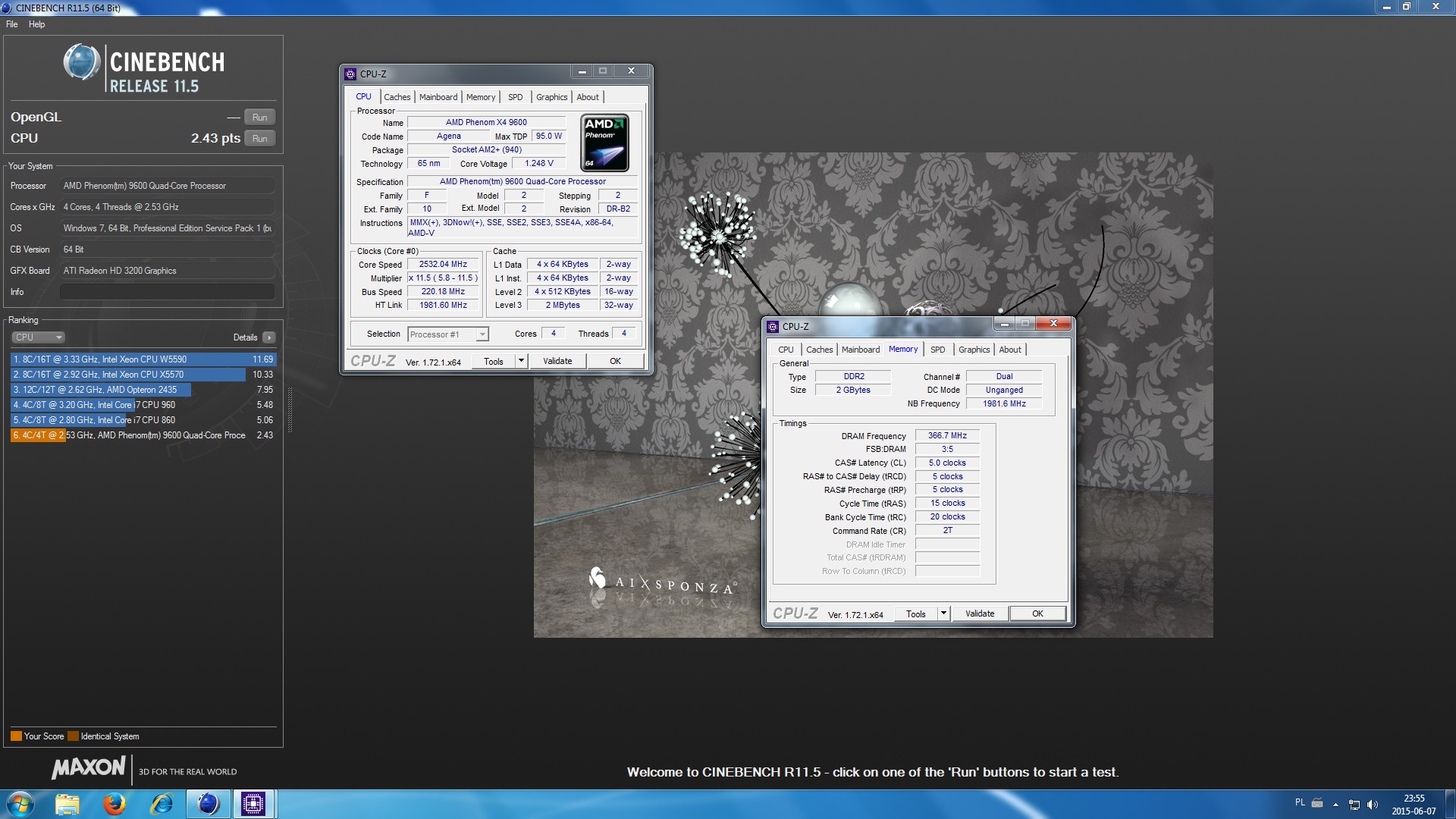Screen dimensions: 1456x819
Task: Launch Firefox from the taskbar
Action: (115, 804)
